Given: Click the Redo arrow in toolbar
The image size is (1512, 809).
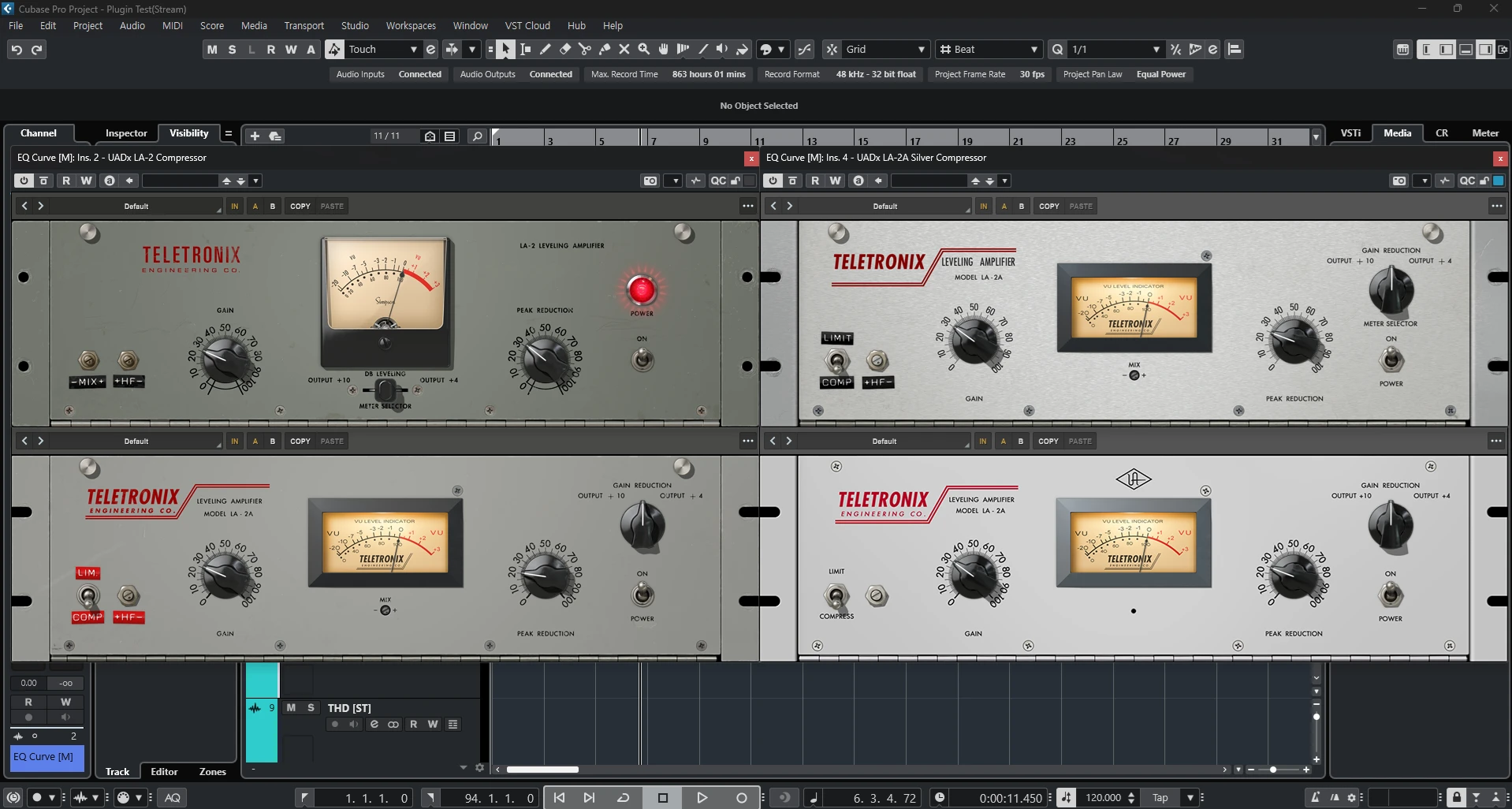Looking at the screenshot, I should (x=36, y=49).
